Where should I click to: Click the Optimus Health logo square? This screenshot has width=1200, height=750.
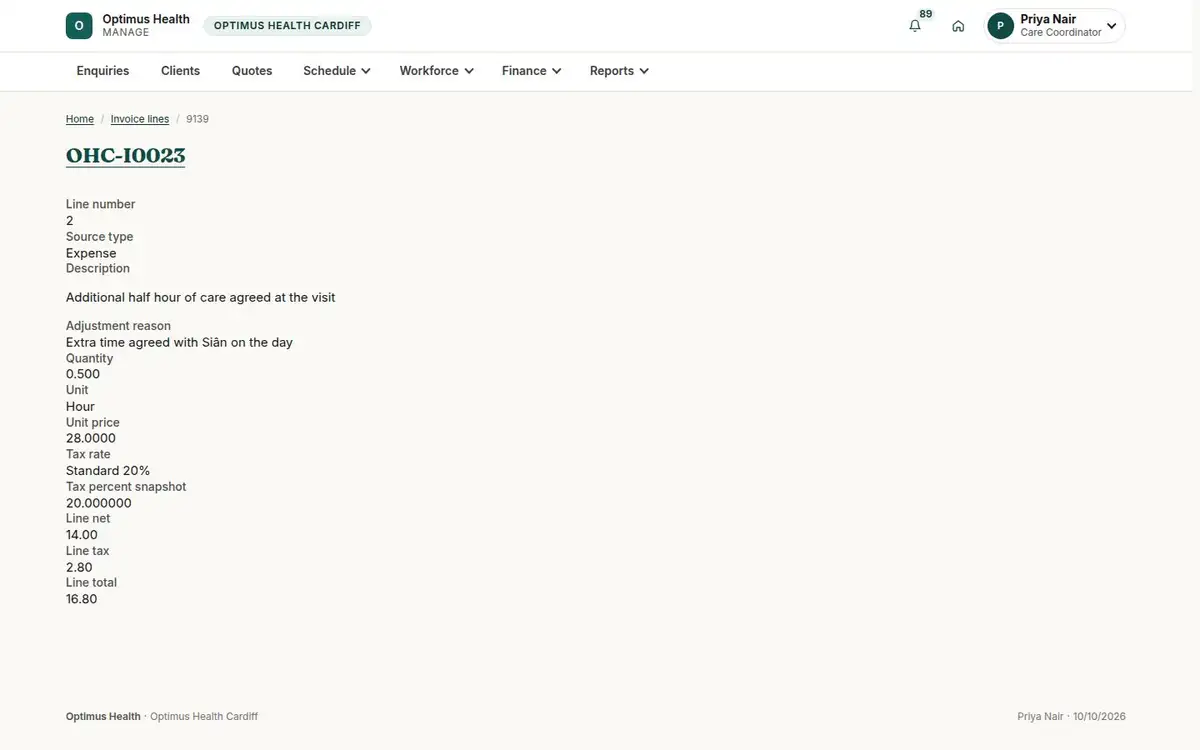click(79, 26)
